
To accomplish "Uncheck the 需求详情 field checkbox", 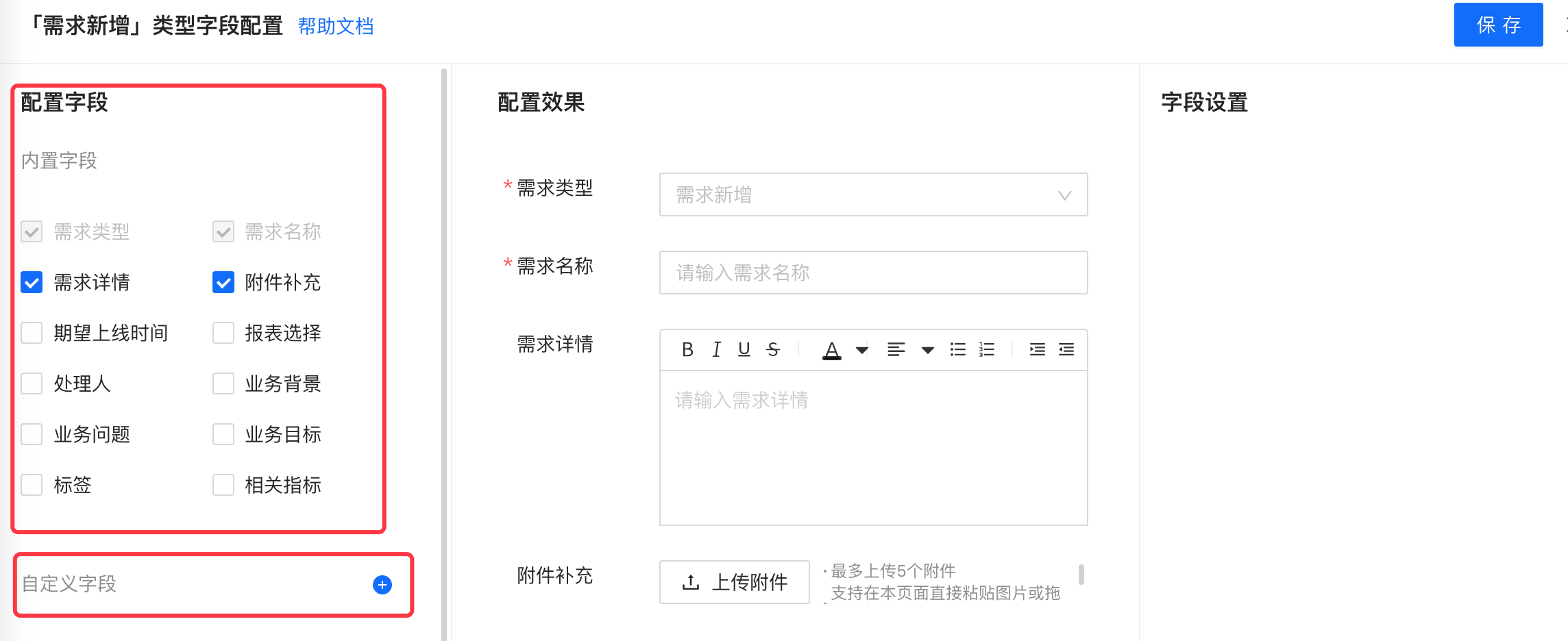I will click(x=32, y=283).
